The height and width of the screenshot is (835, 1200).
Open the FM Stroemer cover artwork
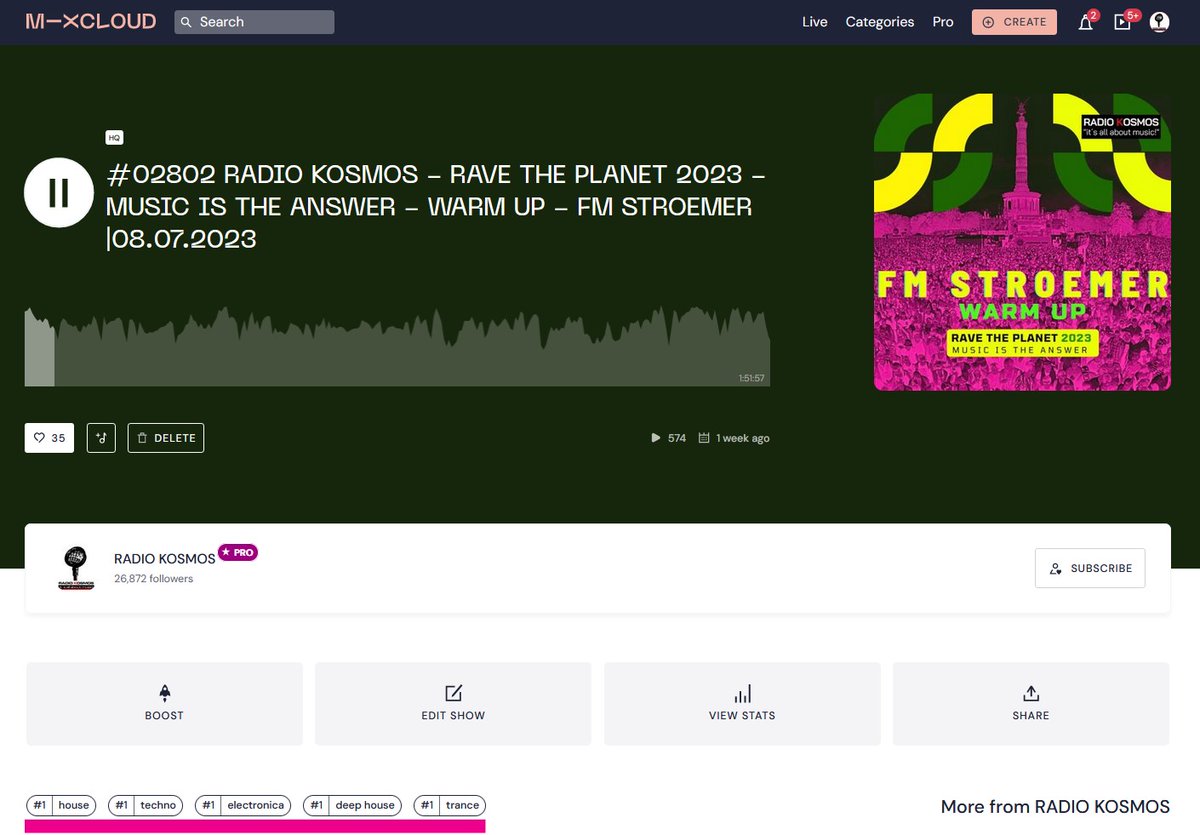tap(1022, 241)
